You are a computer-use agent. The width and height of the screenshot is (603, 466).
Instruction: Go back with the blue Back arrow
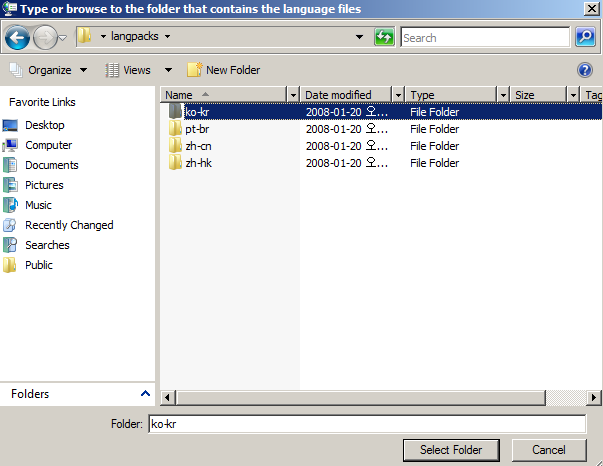click(17, 37)
